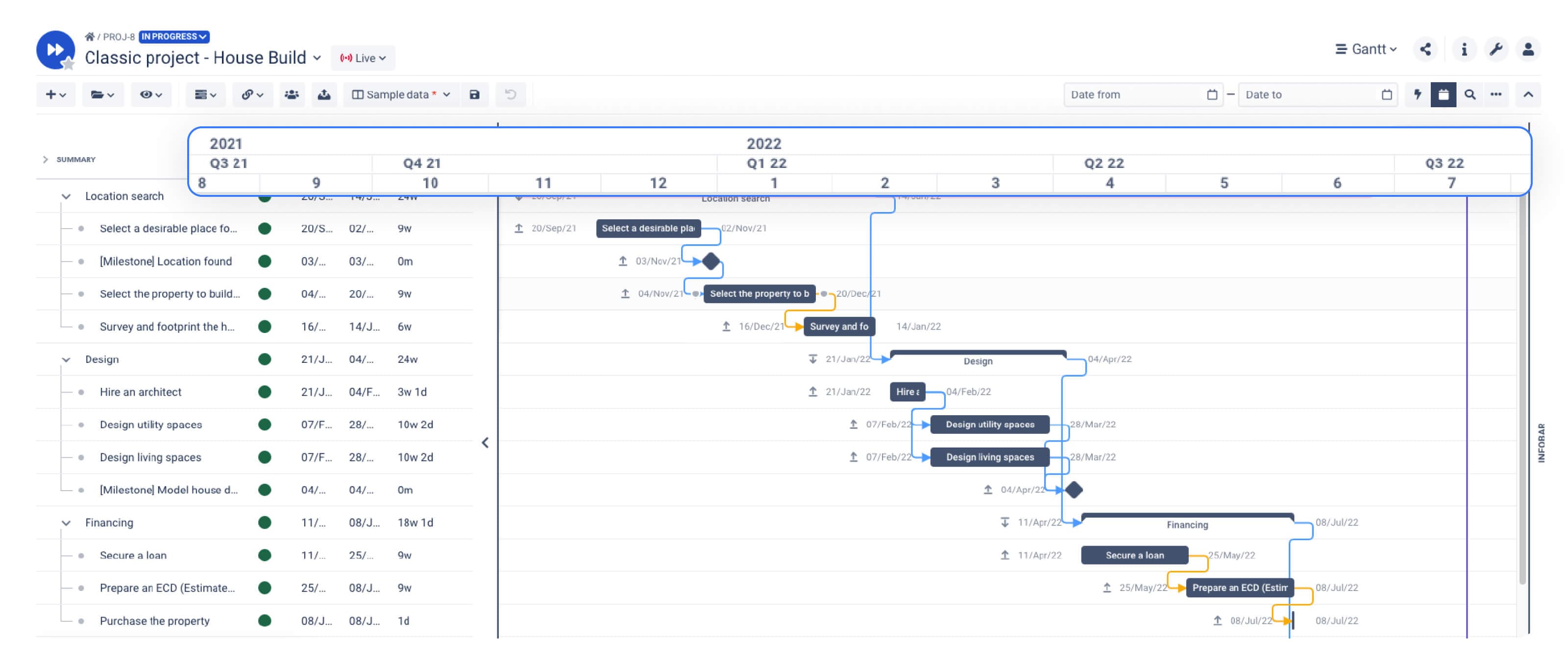The image size is (1568, 662).
Task: Click the Select the property Gantt bar
Action: (x=759, y=294)
